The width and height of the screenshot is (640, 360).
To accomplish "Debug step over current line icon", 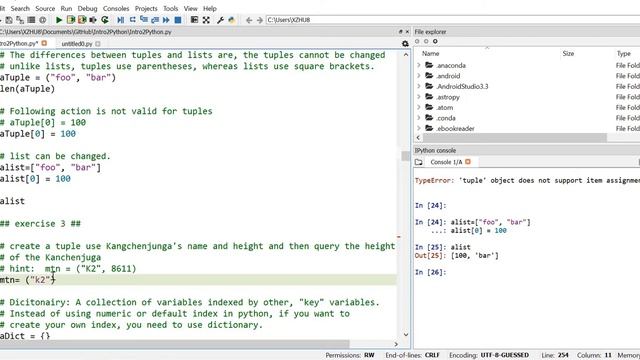I will 132,20.
